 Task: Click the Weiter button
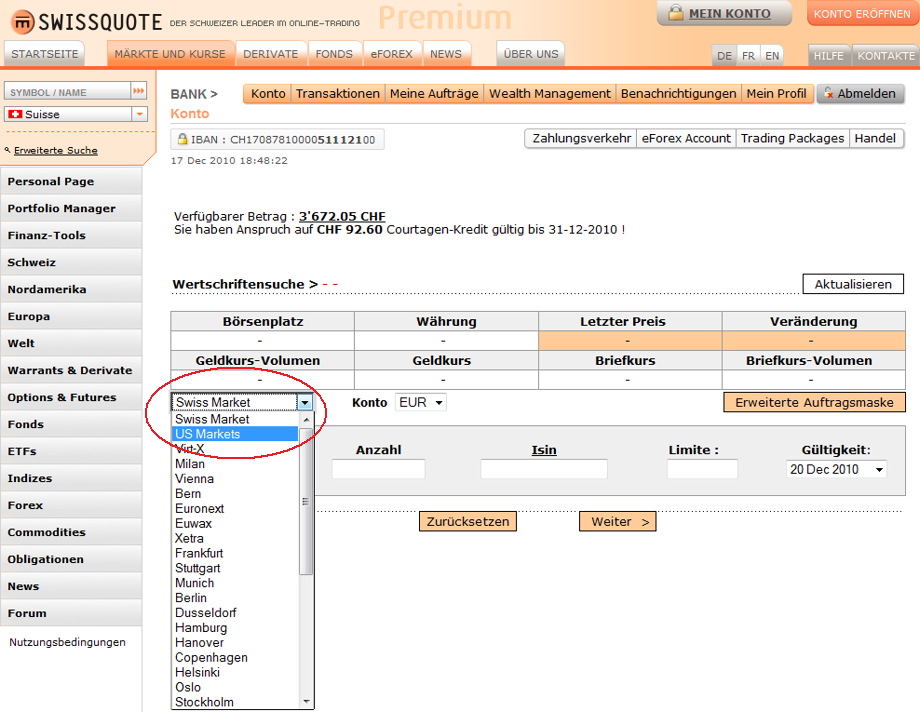click(x=617, y=522)
